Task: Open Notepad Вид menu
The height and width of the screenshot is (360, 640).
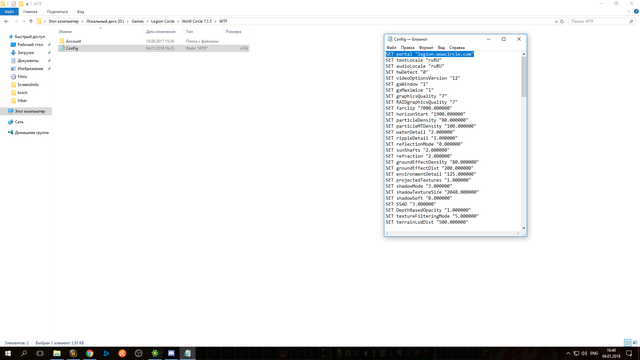Action: click(441, 48)
